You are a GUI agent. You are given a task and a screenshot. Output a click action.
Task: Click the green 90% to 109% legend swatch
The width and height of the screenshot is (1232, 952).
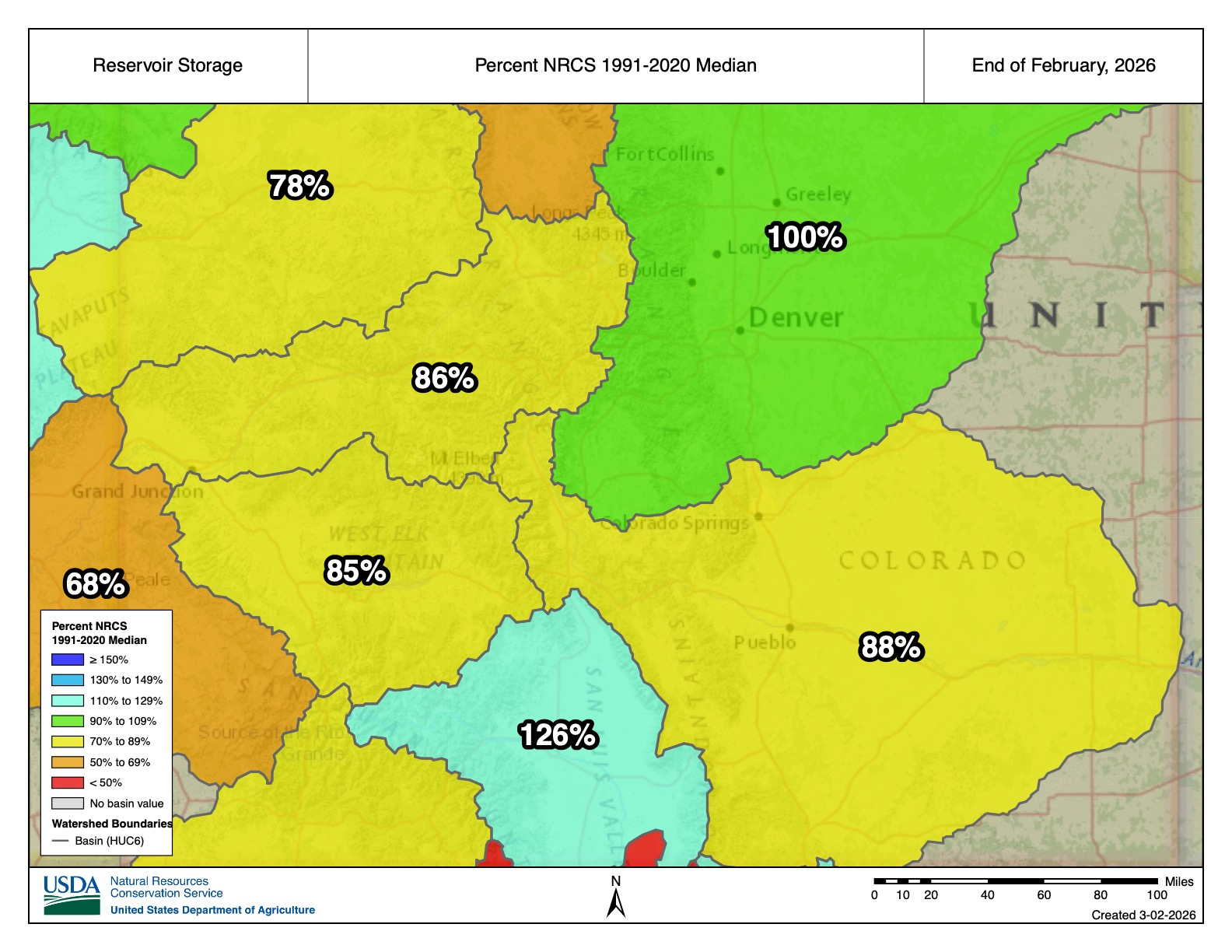coord(67,721)
